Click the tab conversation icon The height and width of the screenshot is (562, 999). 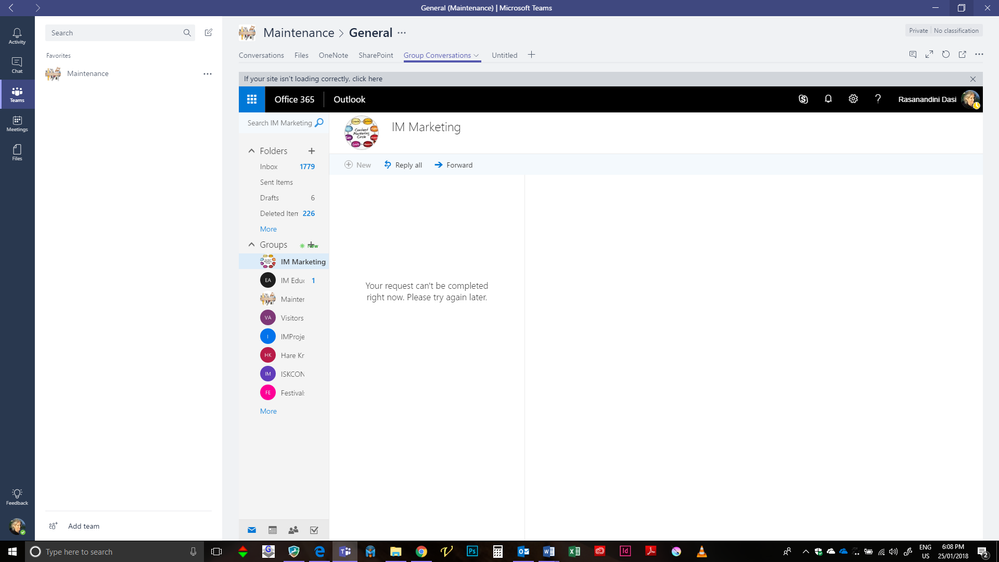tap(912, 55)
